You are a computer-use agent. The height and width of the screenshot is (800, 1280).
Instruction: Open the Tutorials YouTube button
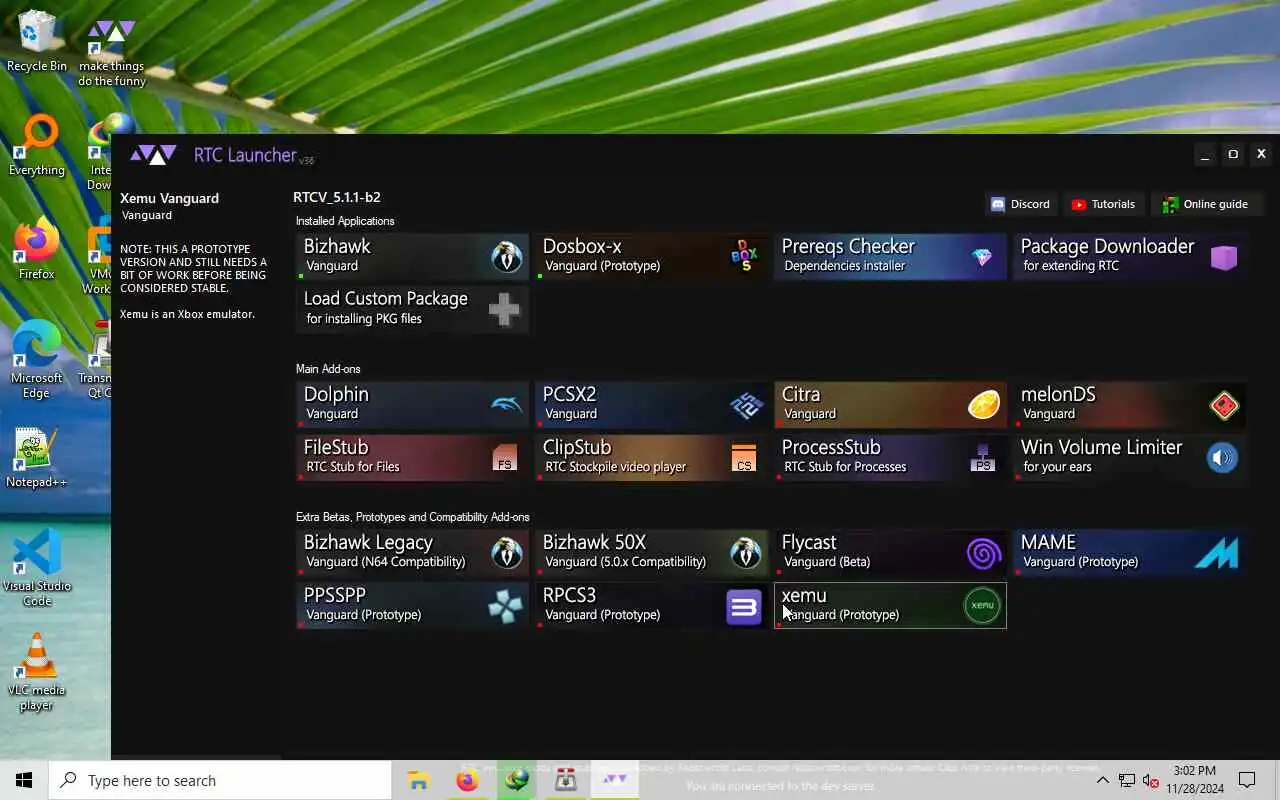click(1104, 204)
